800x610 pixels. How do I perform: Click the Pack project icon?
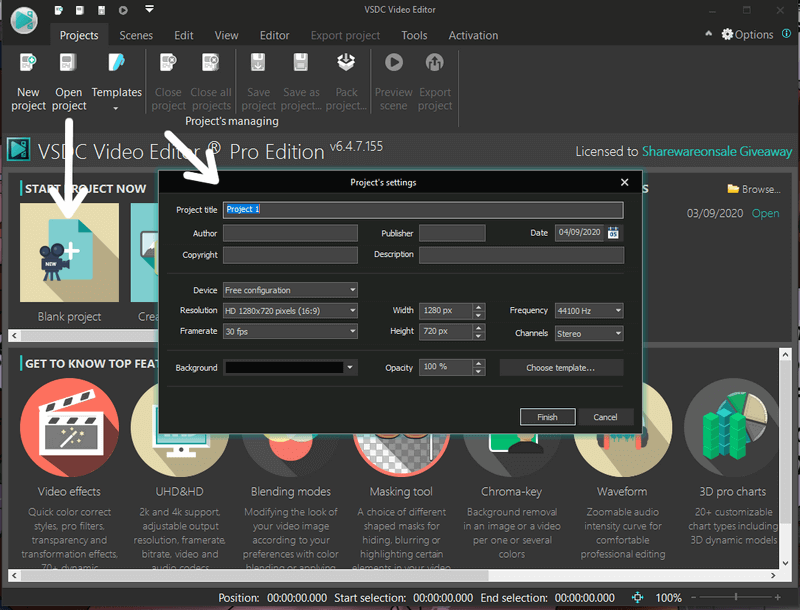[x=346, y=63]
